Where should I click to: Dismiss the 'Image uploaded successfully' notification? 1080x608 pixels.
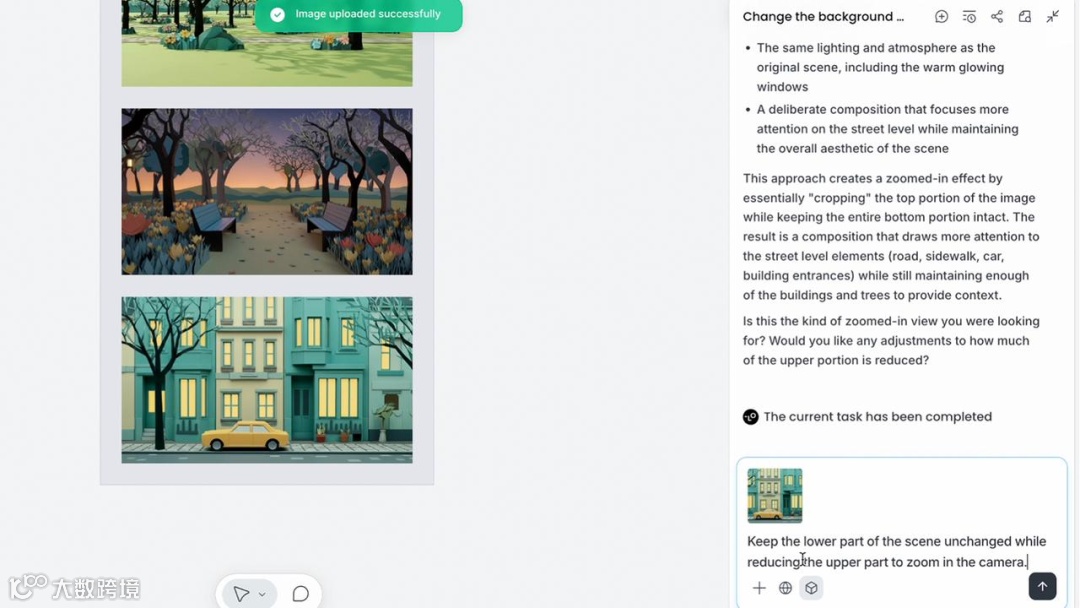click(x=358, y=14)
